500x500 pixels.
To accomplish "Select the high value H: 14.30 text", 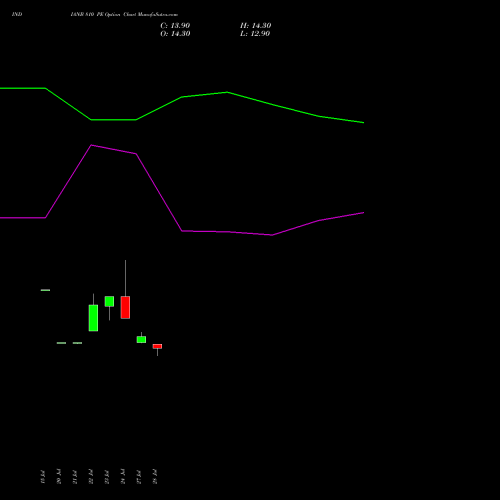I will (255, 26).
